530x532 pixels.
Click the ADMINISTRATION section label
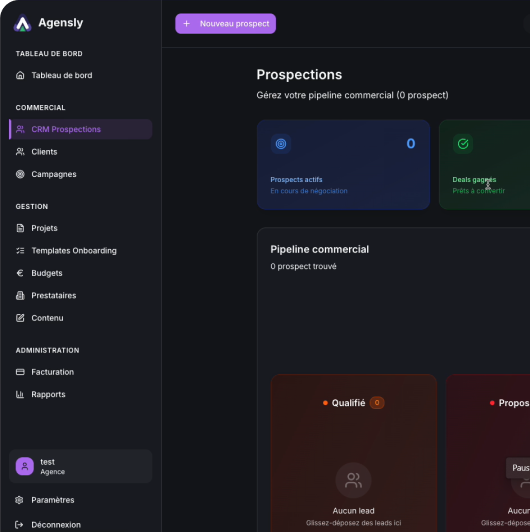coord(48,350)
